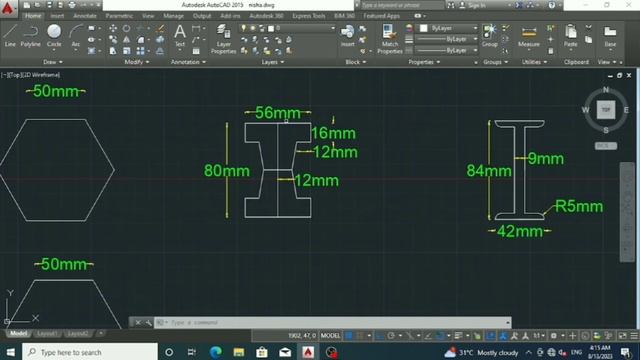The image size is (640, 360).
Task: Click the Copy Clip icon in Clipboard
Action: (x=588, y=40)
